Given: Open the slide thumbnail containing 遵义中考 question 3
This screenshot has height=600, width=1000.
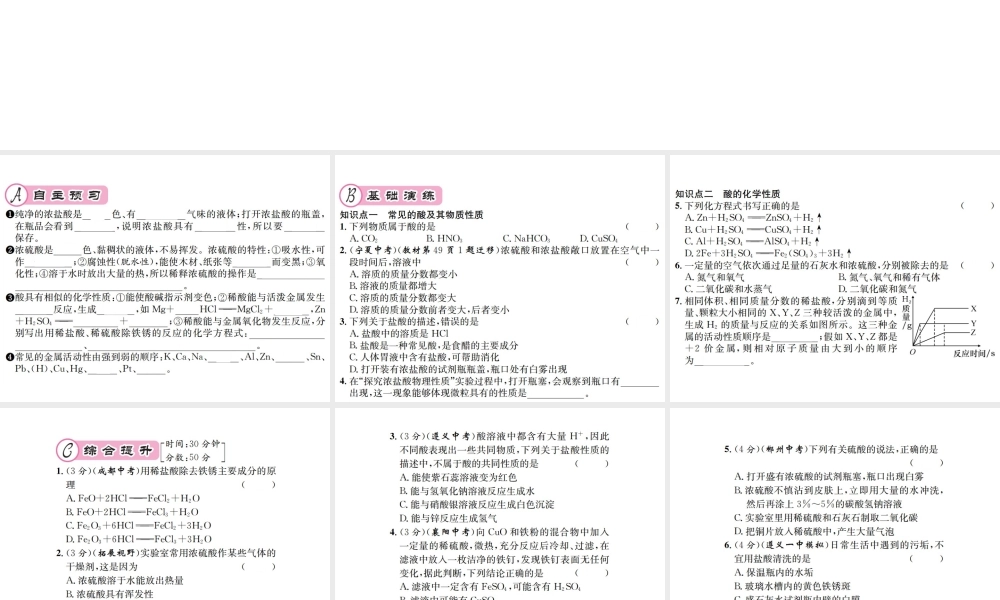Looking at the screenshot, I should click(500, 504).
